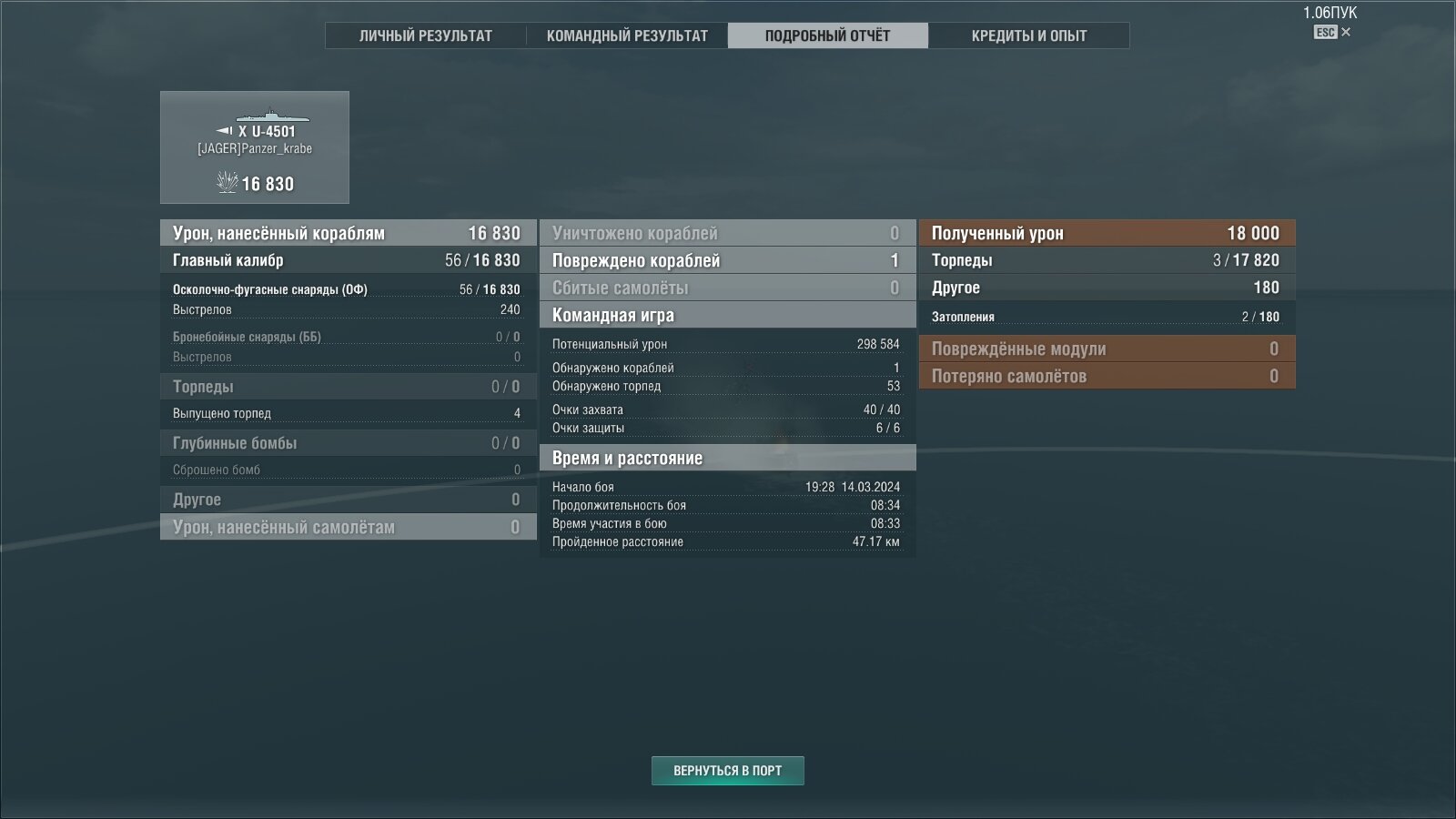
Task: Click the Командная игра section header
Action: [x=728, y=315]
